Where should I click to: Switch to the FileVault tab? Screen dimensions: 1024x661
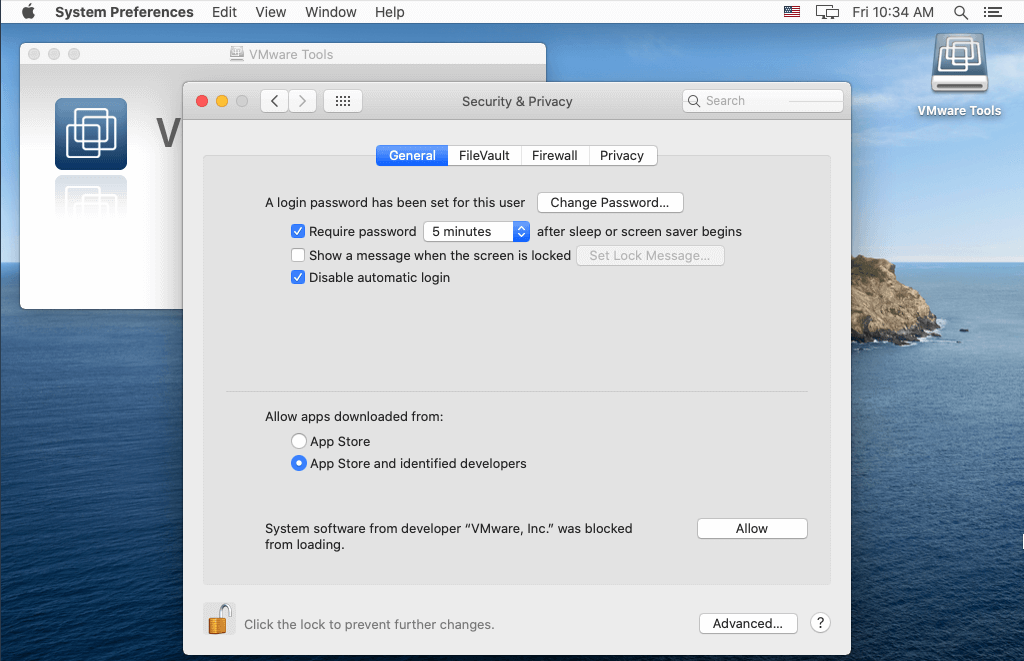[484, 155]
